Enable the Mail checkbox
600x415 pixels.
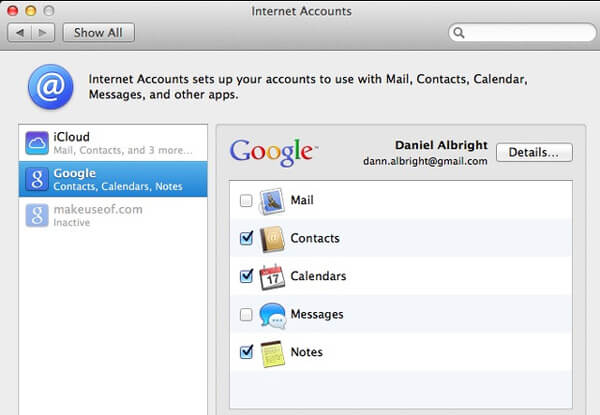246,200
